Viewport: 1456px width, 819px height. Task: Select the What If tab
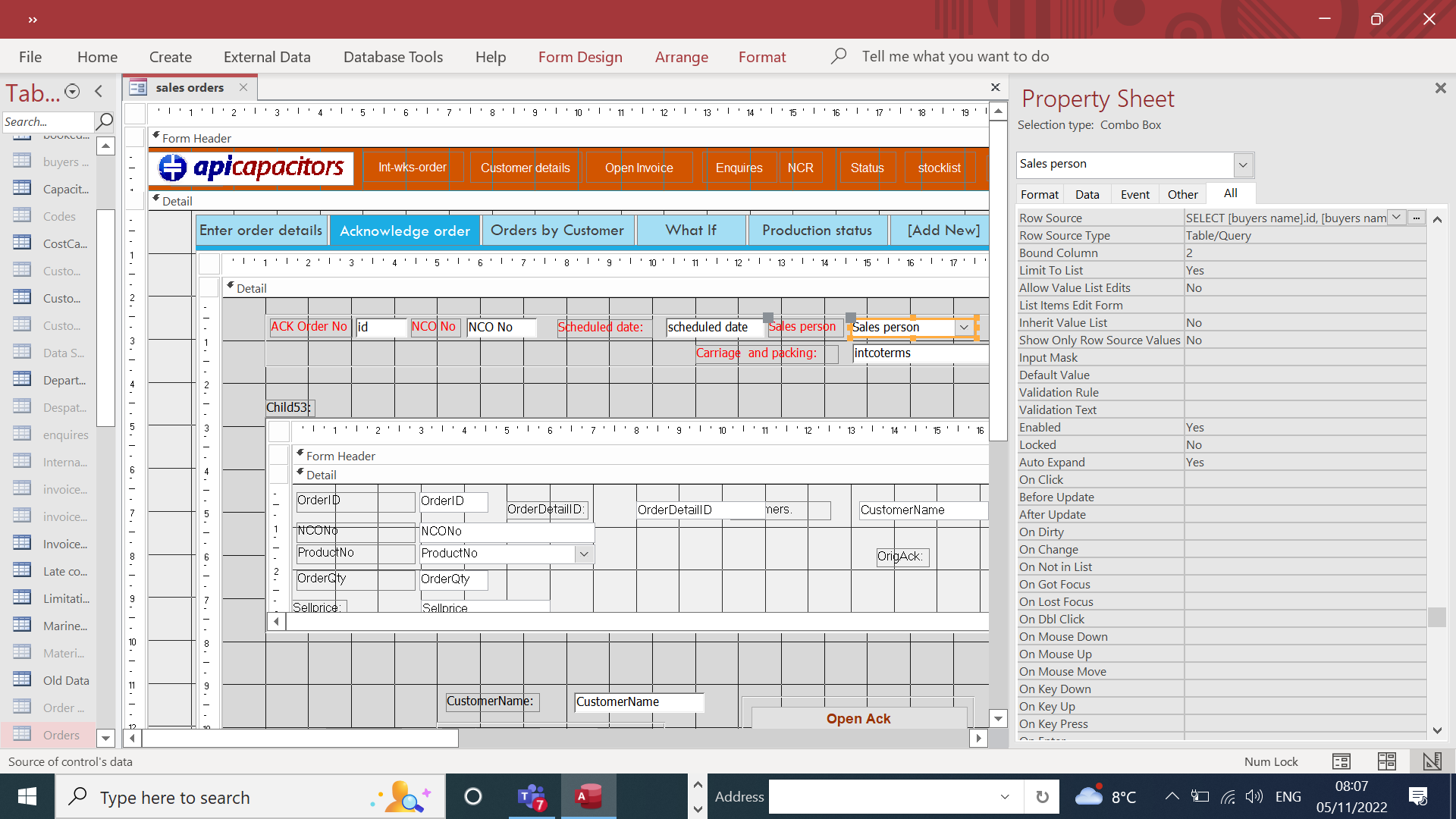(x=691, y=231)
